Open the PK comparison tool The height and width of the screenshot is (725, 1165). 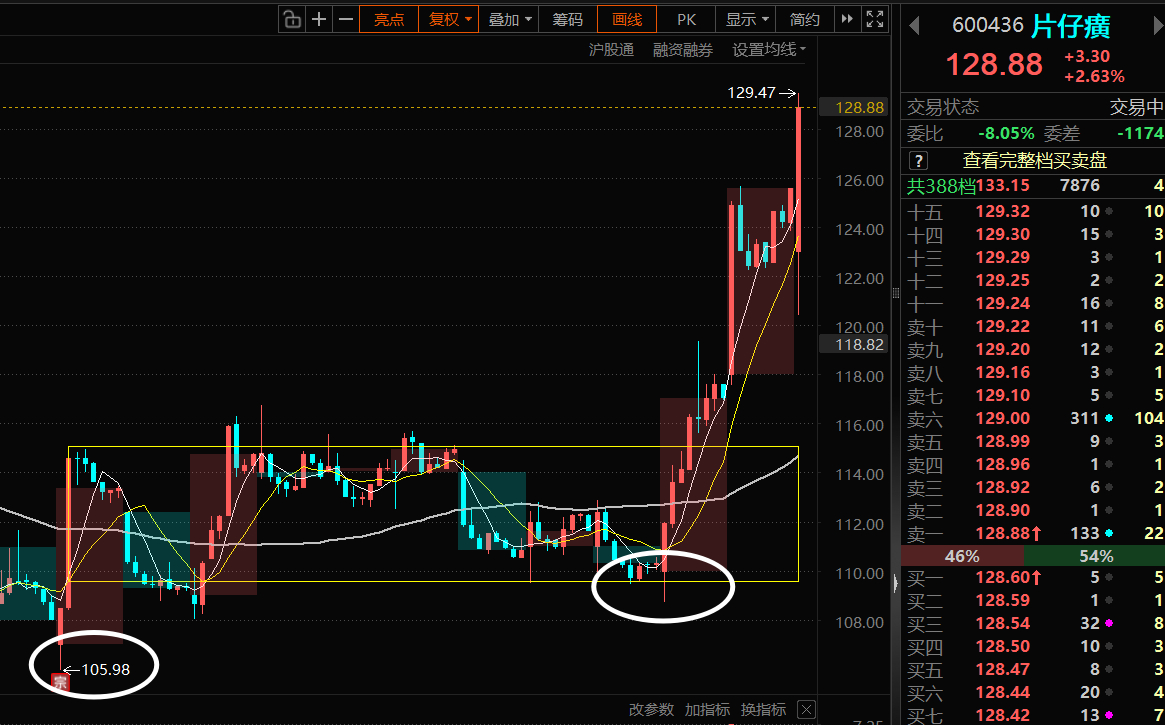point(687,19)
